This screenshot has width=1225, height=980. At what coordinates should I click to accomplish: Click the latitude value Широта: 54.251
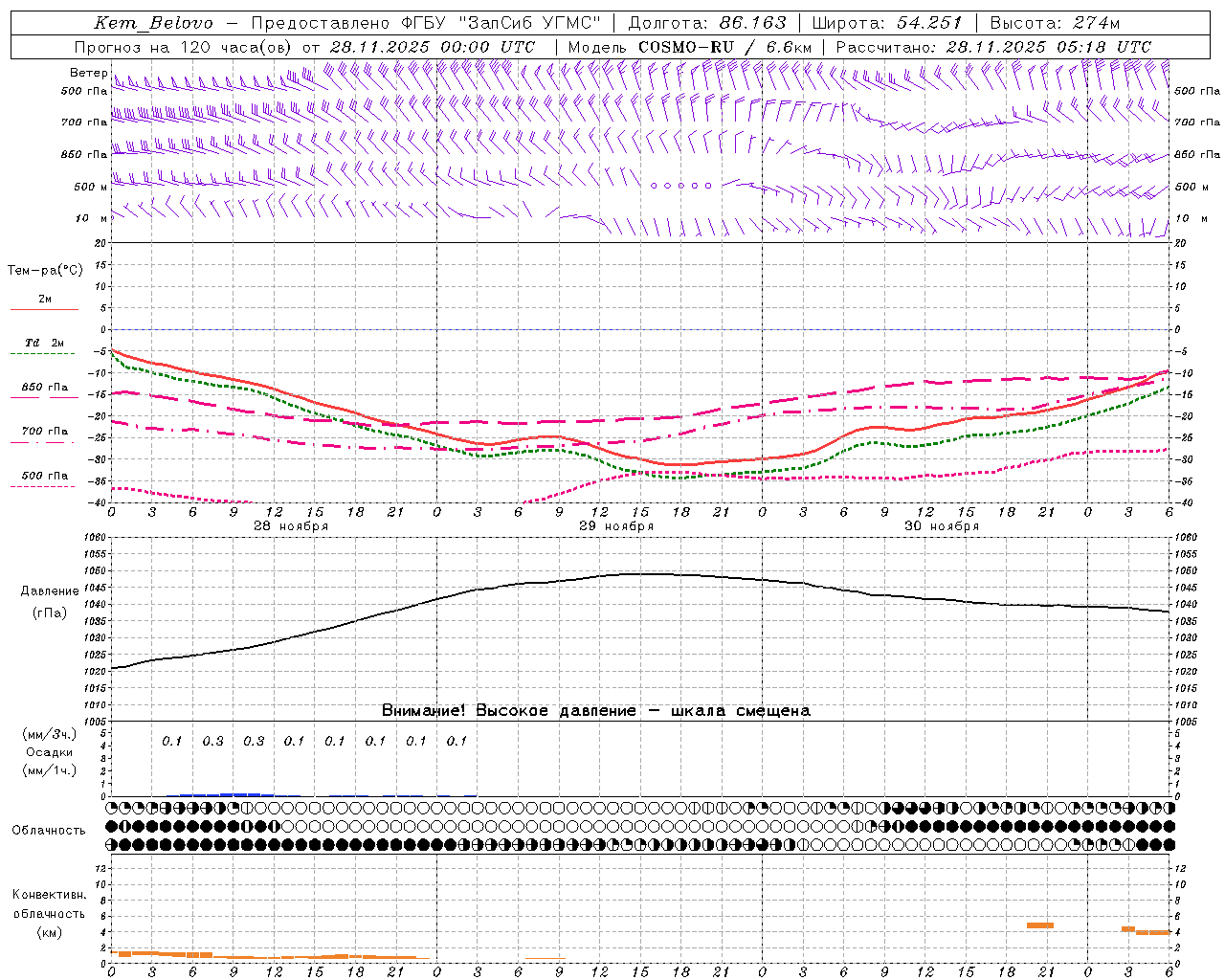tap(887, 23)
